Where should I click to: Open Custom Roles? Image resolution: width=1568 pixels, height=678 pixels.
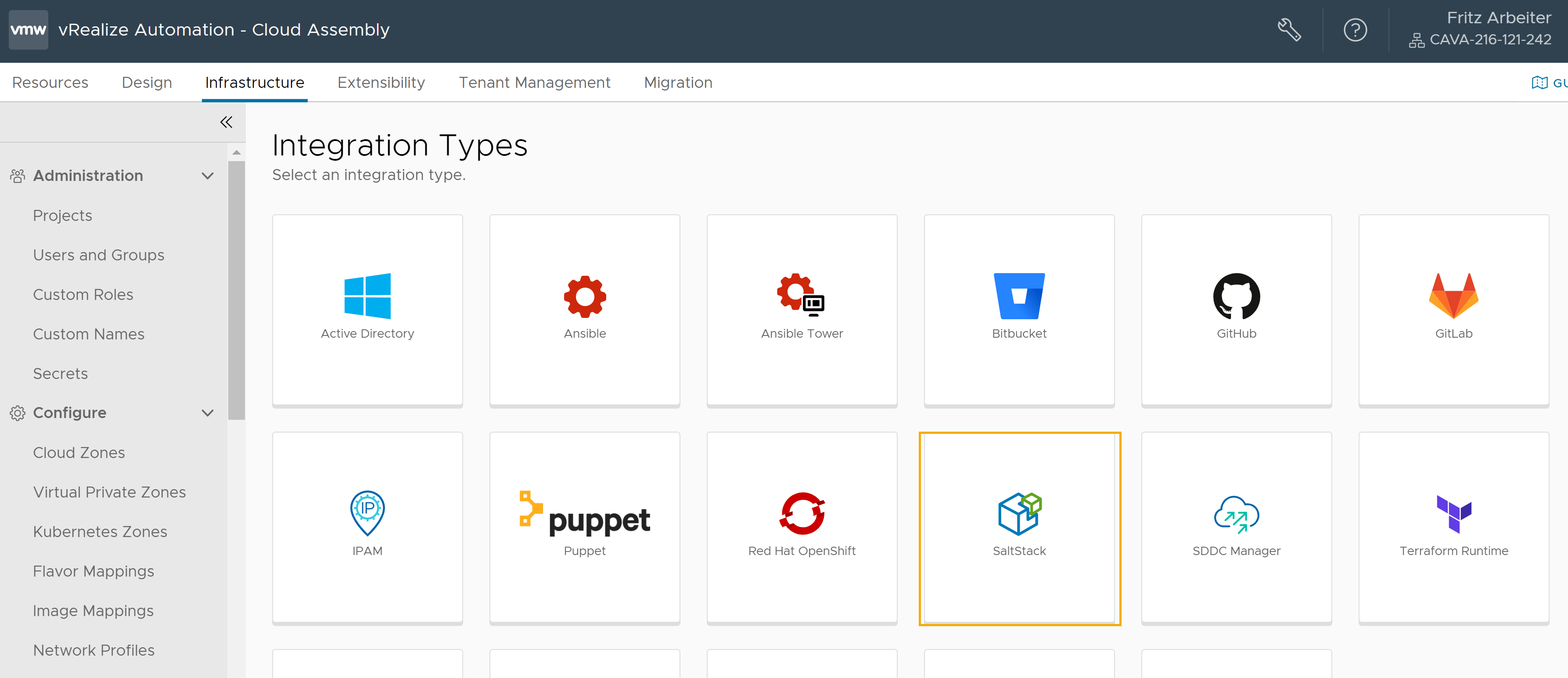pyautogui.click(x=83, y=295)
